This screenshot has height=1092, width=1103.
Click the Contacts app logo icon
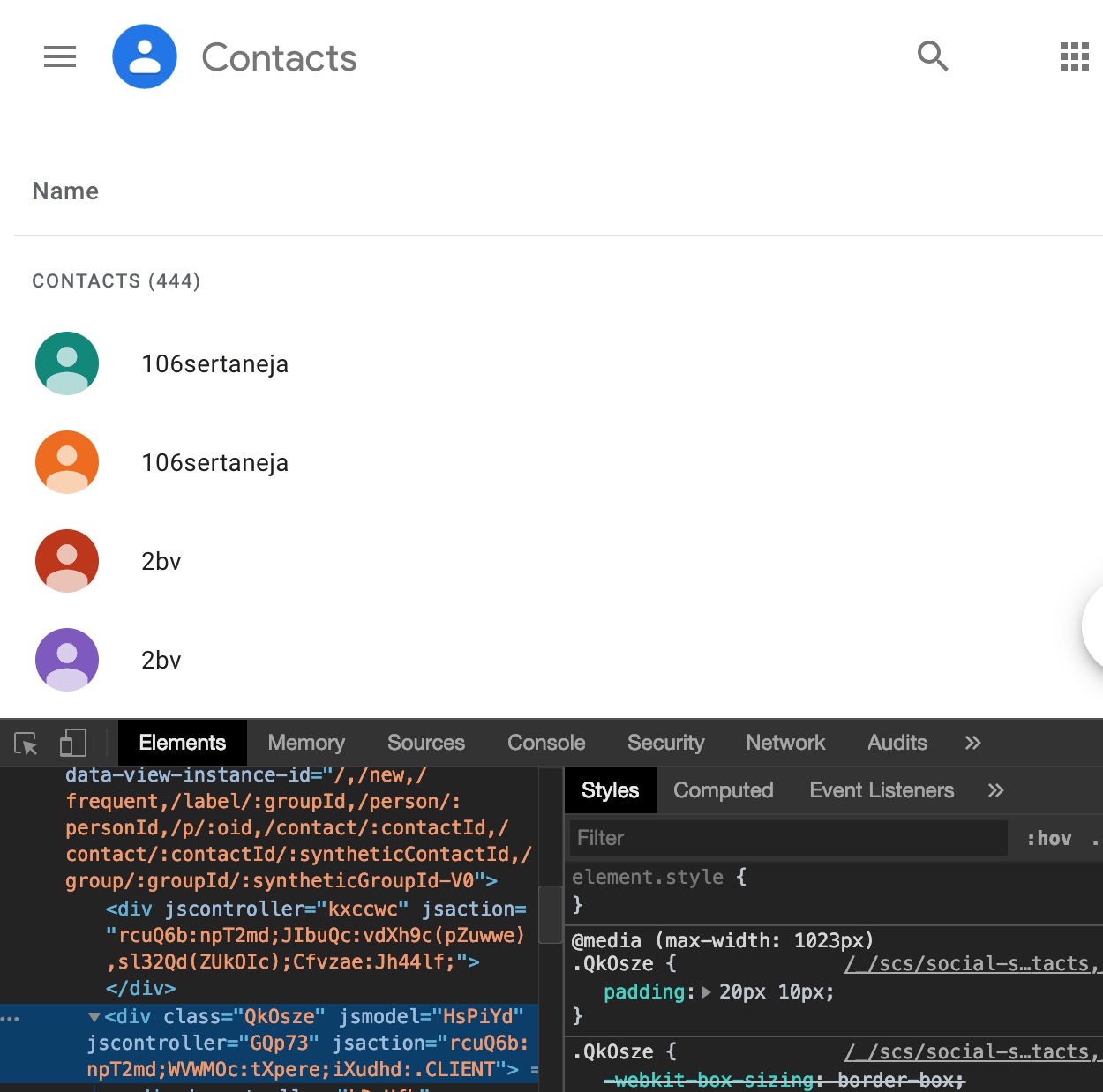coord(145,56)
